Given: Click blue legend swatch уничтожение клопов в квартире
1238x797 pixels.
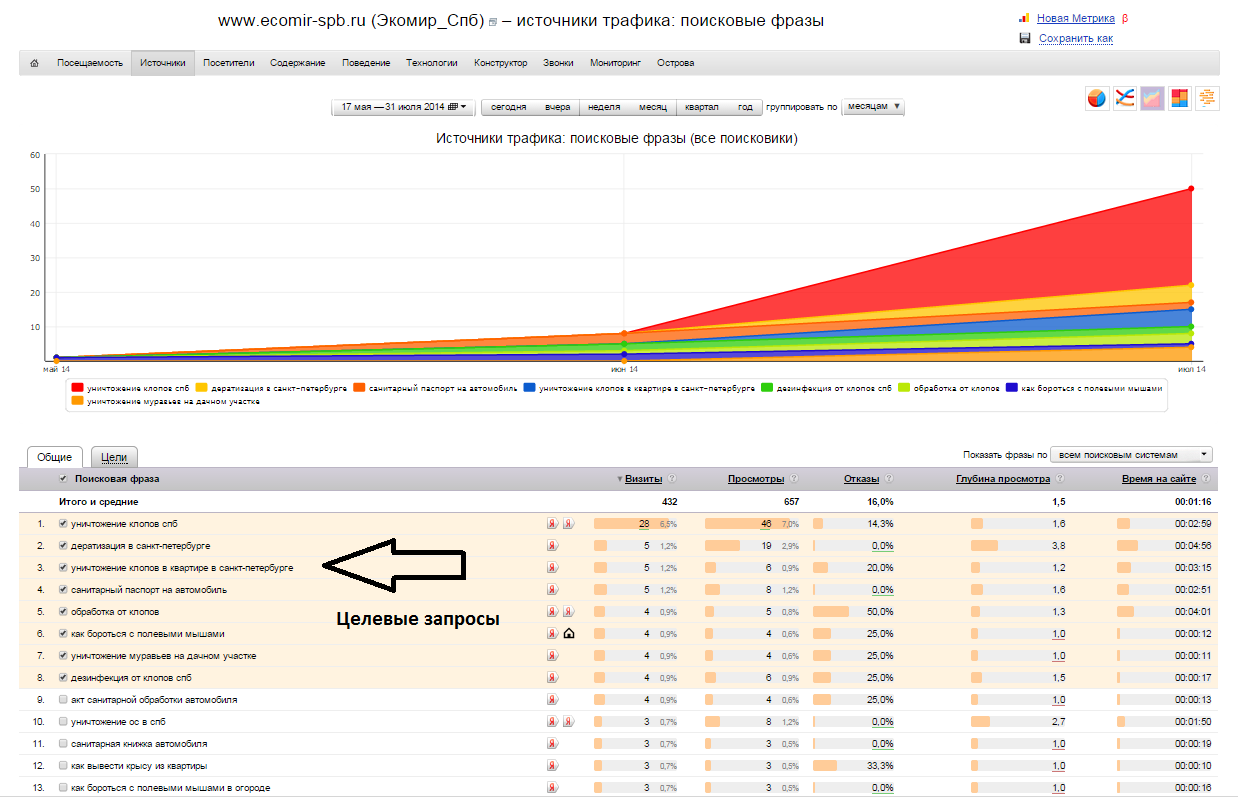Looking at the screenshot, I should pos(528,387).
